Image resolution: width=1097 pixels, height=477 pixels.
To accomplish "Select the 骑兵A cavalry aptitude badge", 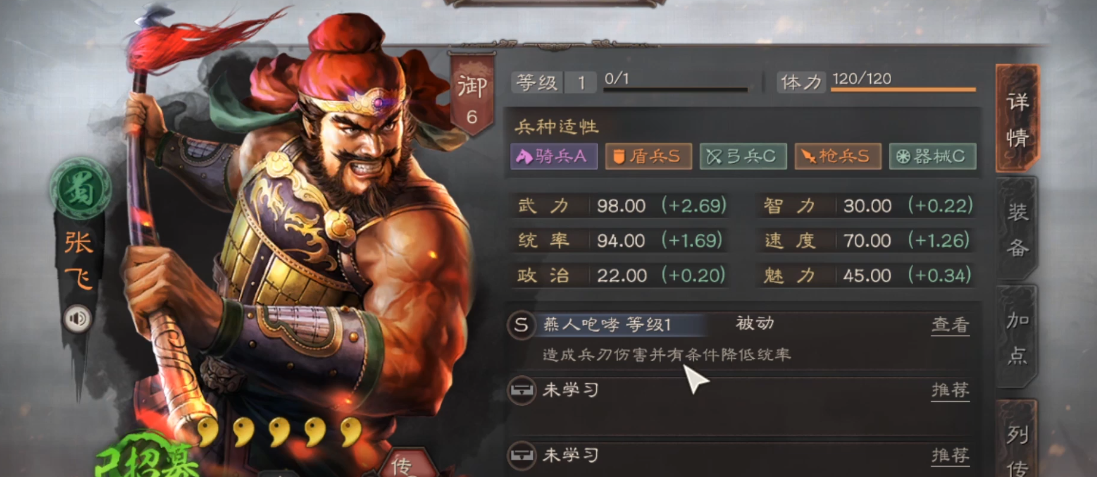I will [x=554, y=156].
